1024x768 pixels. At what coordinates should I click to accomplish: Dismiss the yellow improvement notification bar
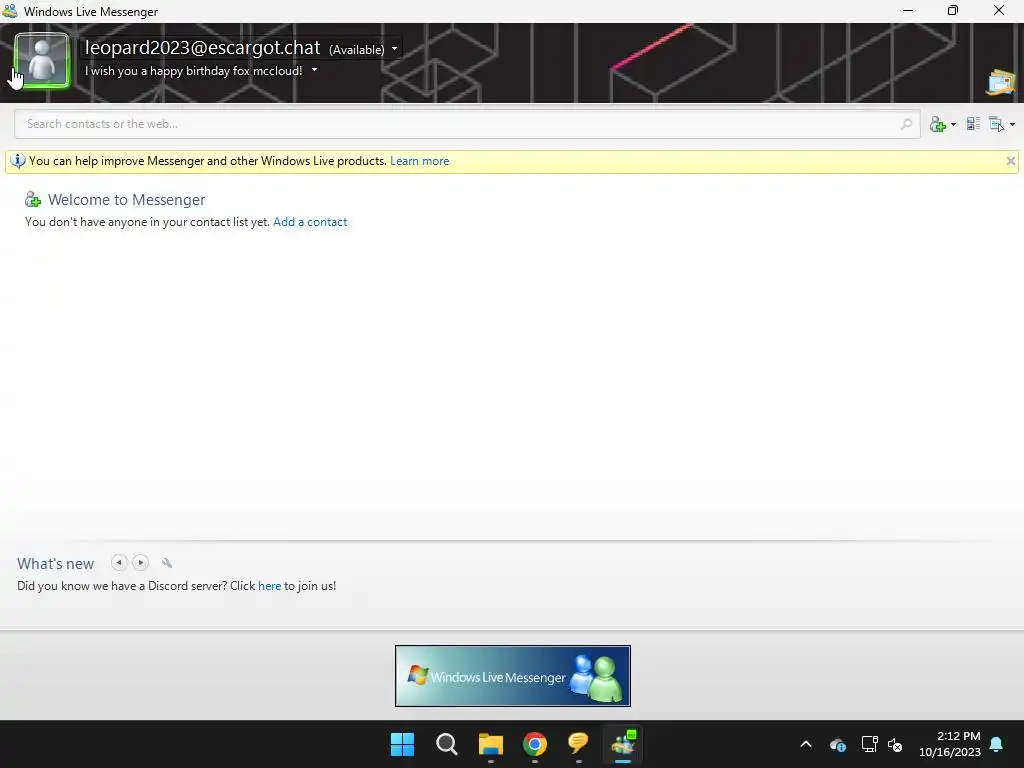coord(1010,161)
